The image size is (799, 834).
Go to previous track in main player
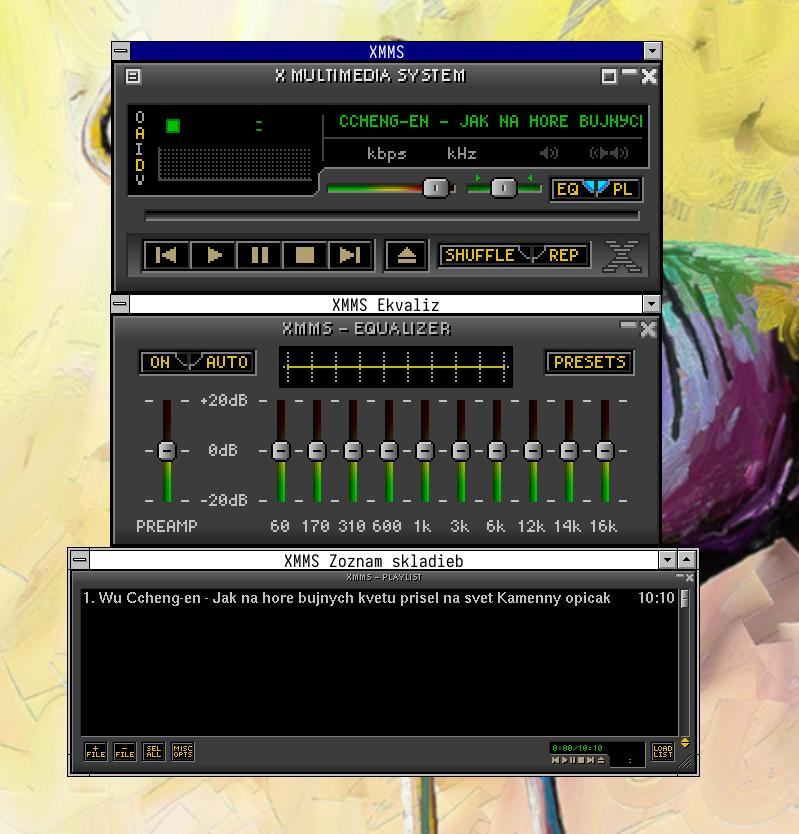click(166, 255)
